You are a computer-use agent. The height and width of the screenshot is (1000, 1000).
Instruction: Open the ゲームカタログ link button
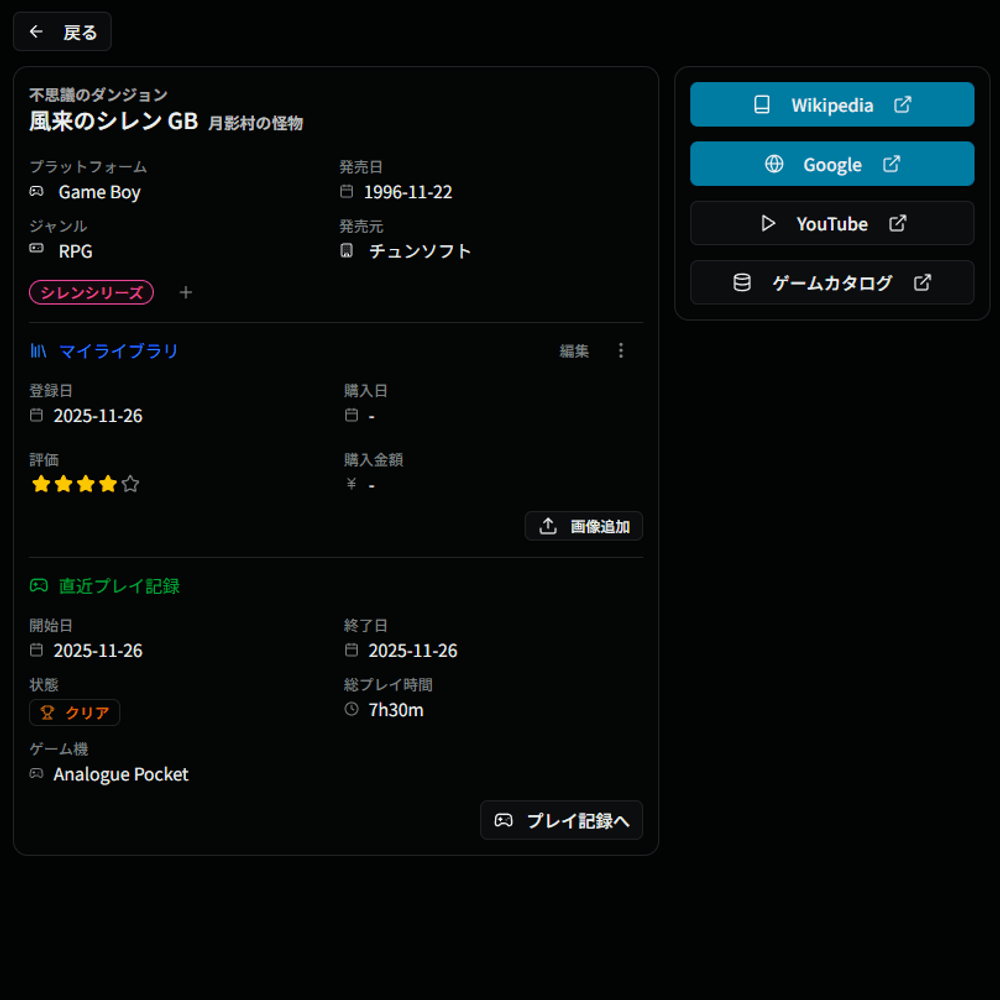point(832,282)
